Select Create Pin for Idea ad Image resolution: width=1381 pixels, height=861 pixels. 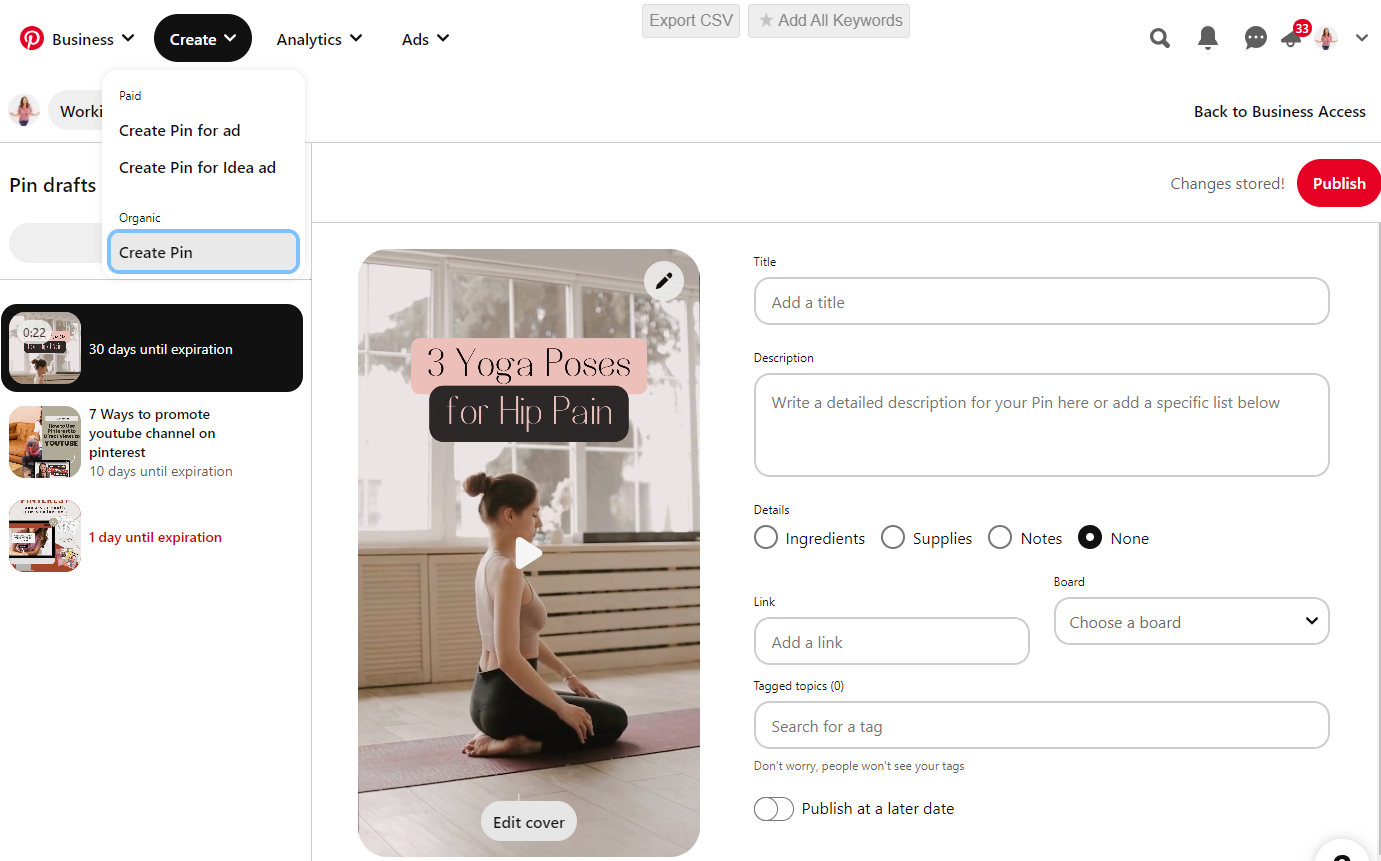[x=197, y=167]
